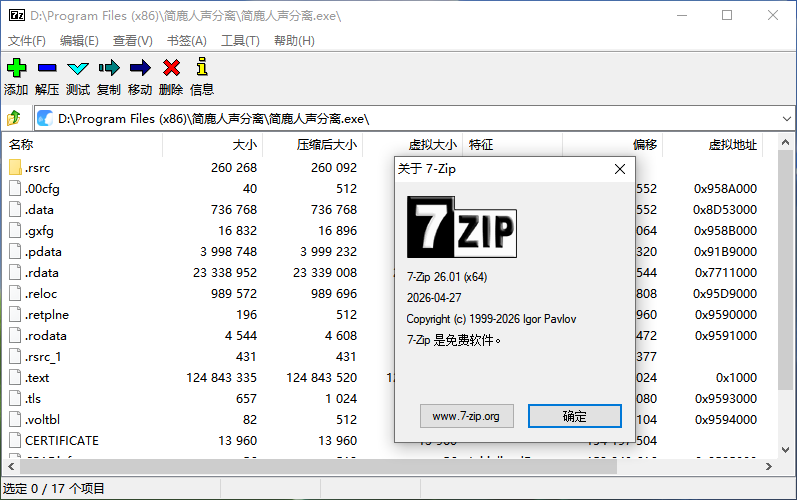This screenshot has height=500, width=797.
Task: Click the vertical scrollbar down arrow
Action: 785,450
